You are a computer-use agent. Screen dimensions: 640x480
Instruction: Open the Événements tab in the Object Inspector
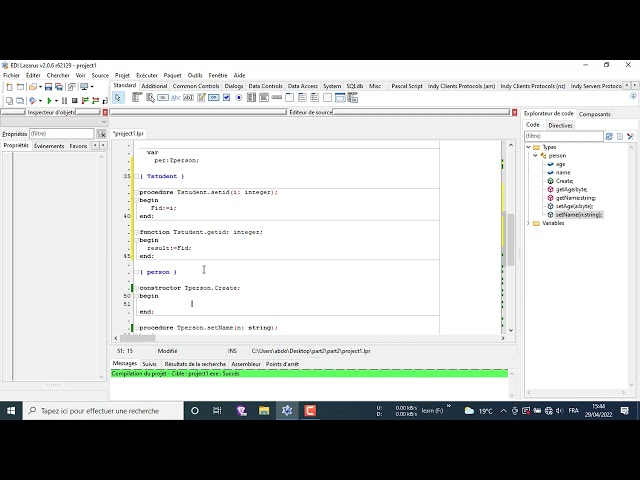click(x=49, y=146)
